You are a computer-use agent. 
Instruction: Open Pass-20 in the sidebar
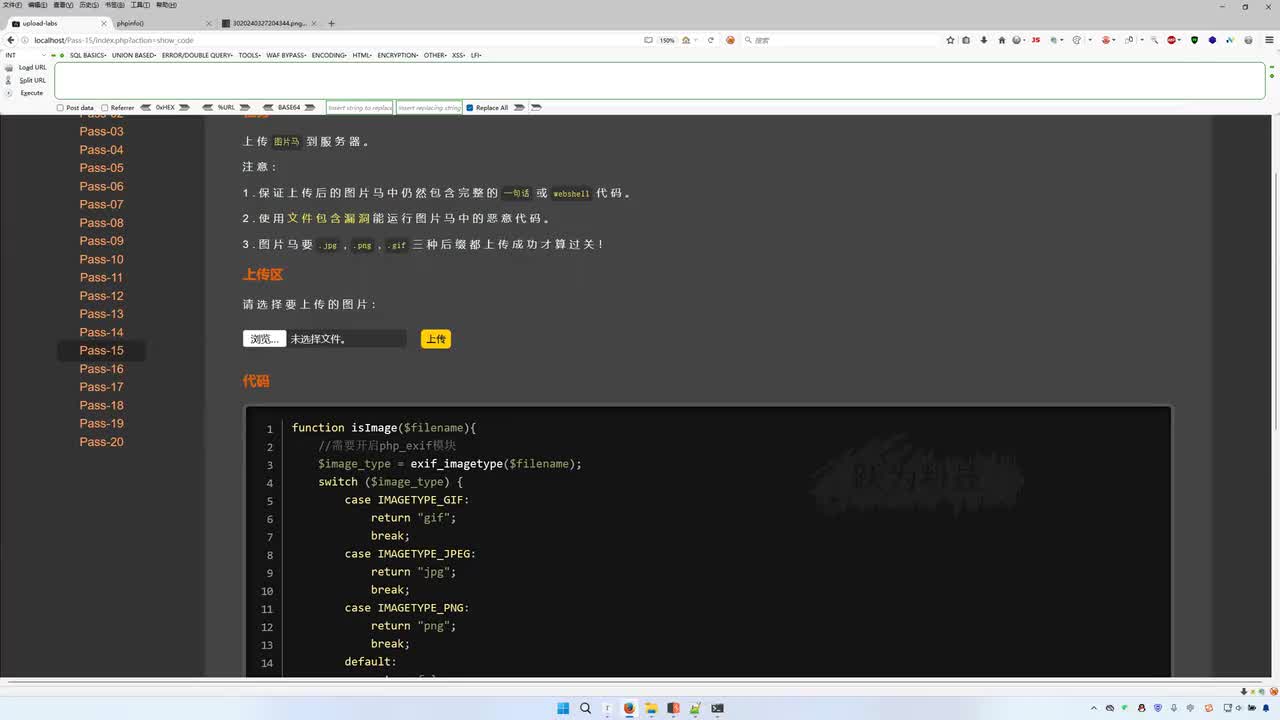pos(102,442)
